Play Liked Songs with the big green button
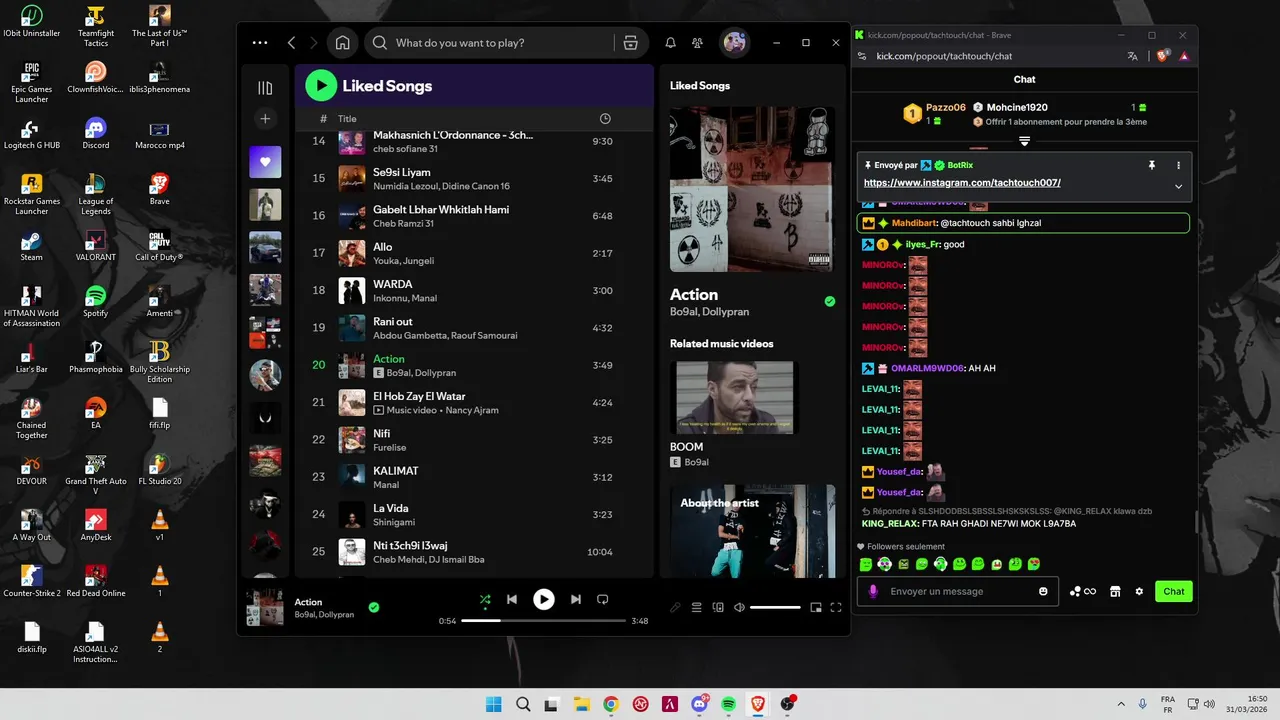This screenshot has height=720, width=1280. point(321,85)
